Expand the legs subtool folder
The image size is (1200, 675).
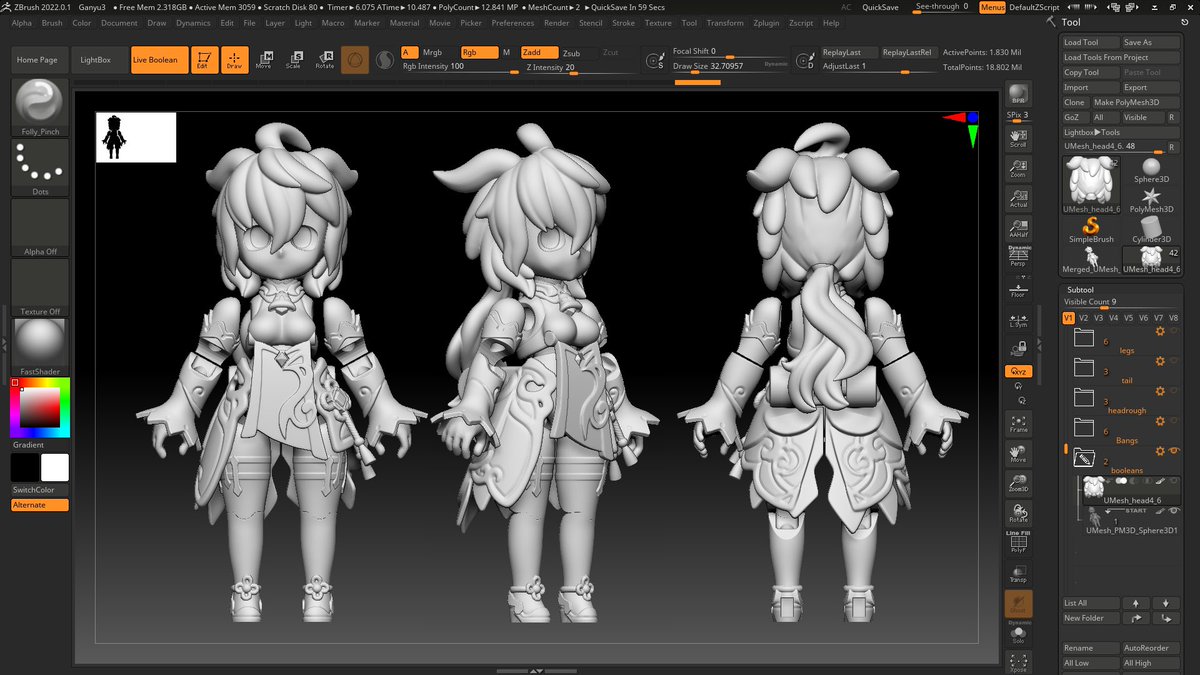pos(1084,337)
